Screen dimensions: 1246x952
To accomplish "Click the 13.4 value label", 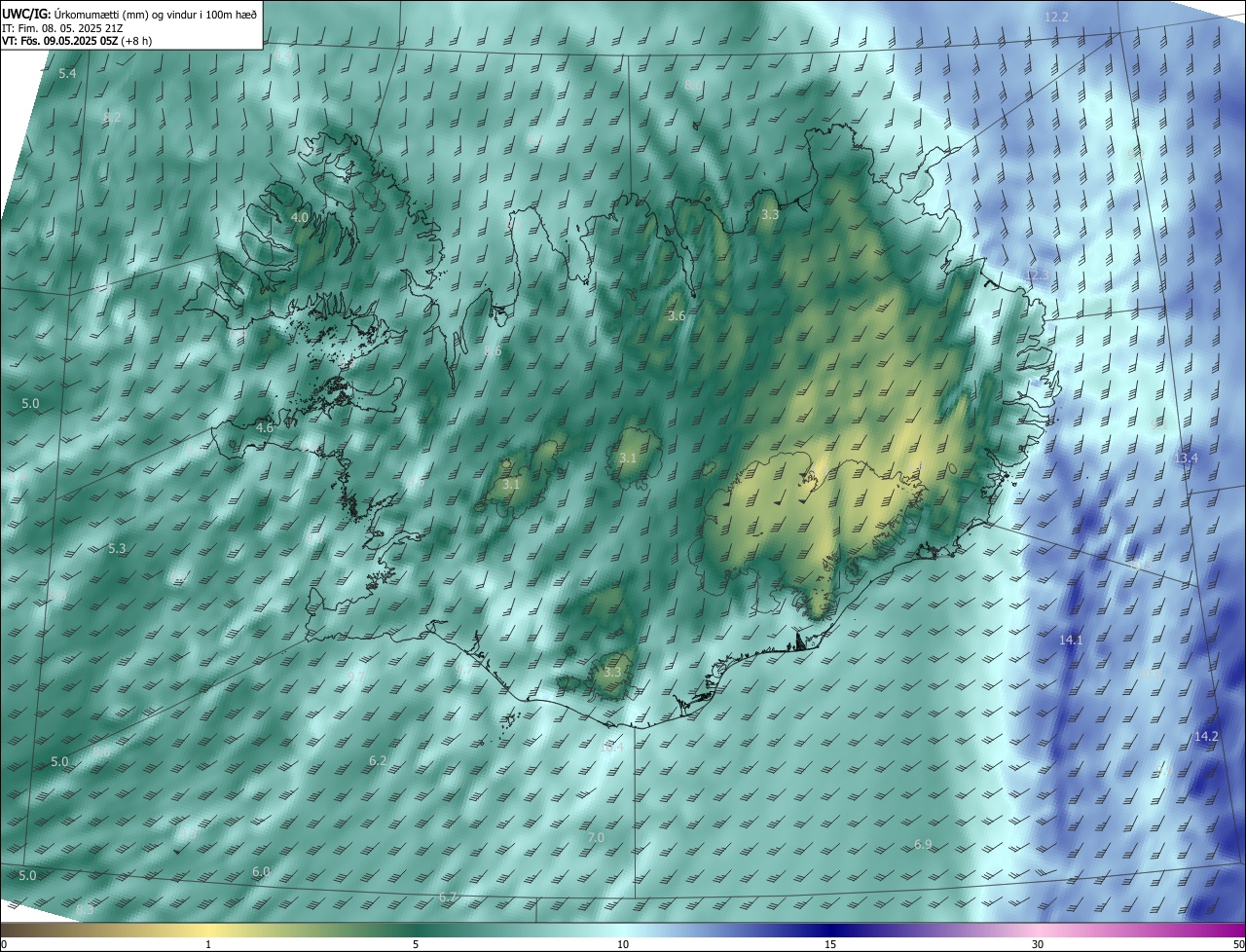I will [1186, 458].
